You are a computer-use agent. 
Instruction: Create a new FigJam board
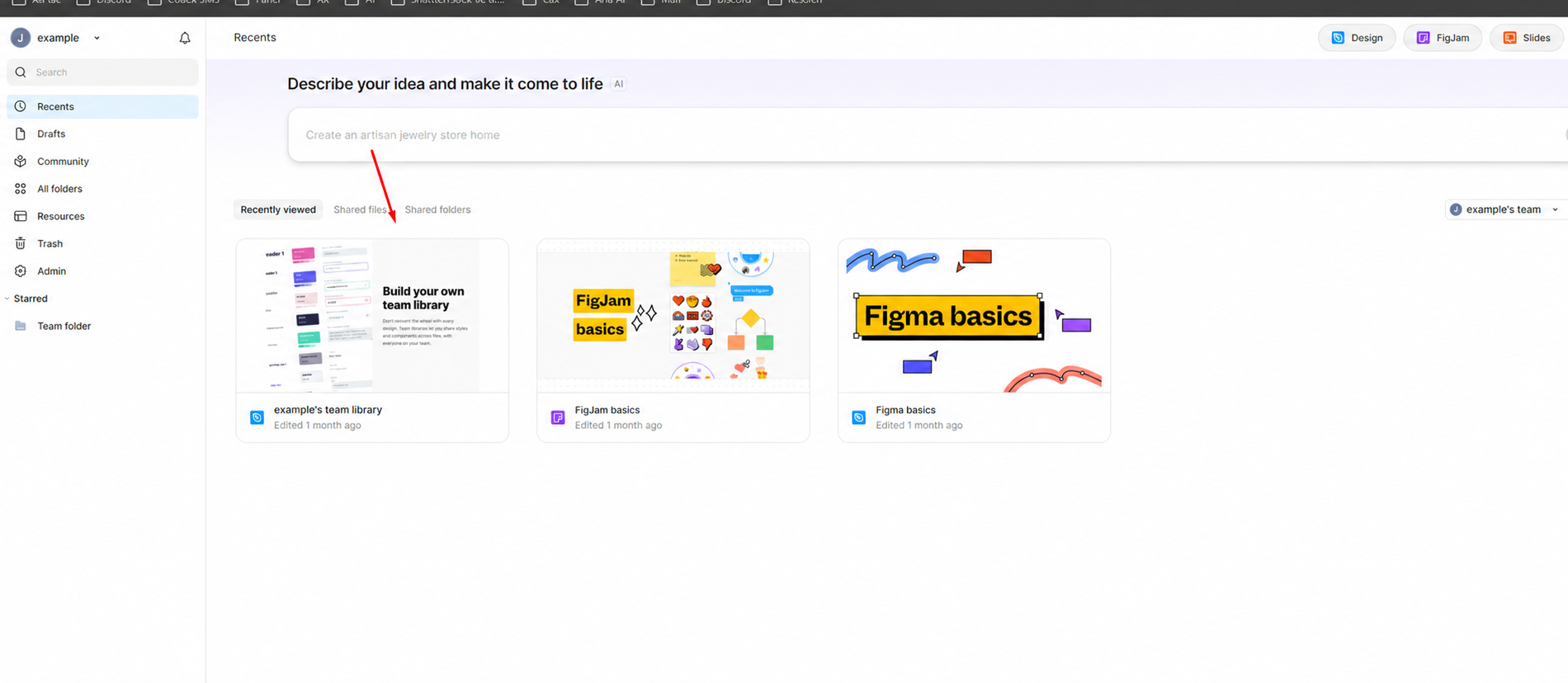click(1443, 38)
